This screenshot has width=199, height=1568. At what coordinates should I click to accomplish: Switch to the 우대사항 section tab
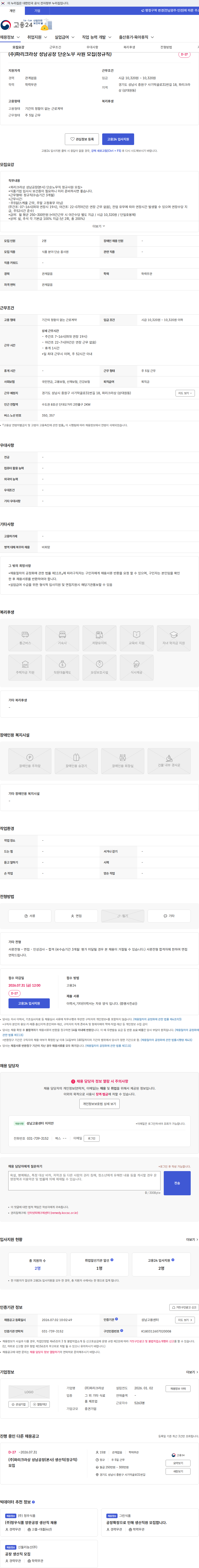click(92, 47)
